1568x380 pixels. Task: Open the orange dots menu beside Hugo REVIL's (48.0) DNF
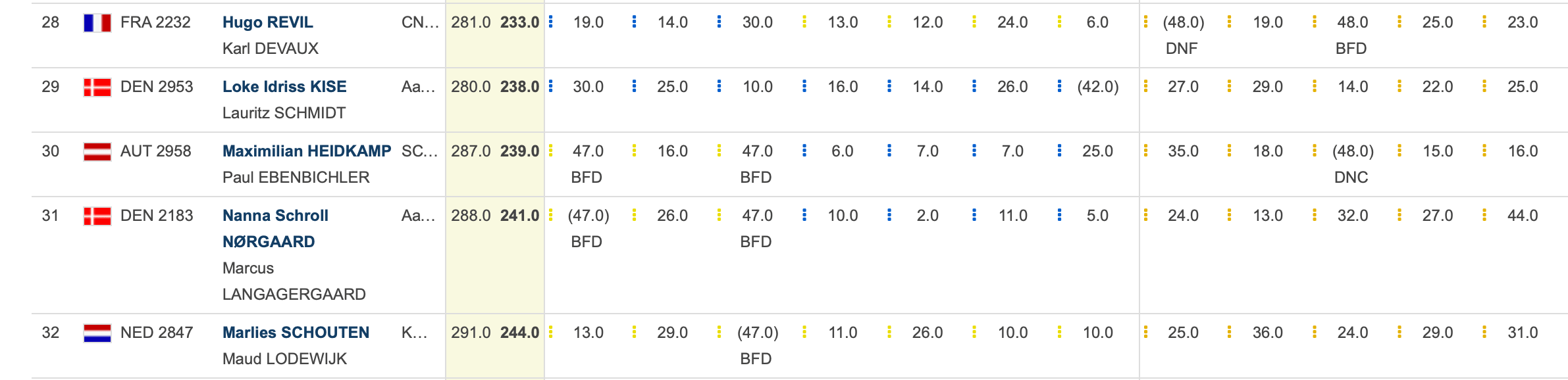1146,22
